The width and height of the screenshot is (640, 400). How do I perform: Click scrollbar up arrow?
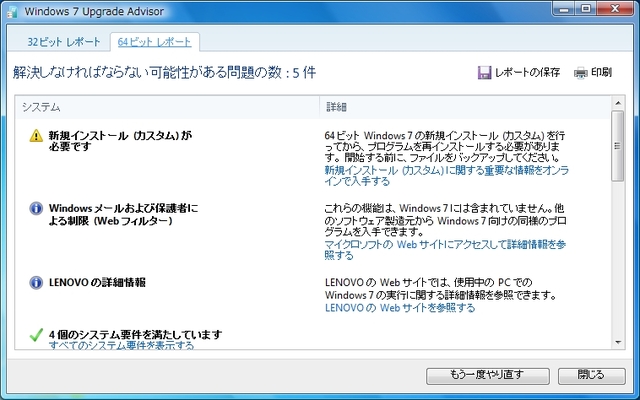click(618, 103)
